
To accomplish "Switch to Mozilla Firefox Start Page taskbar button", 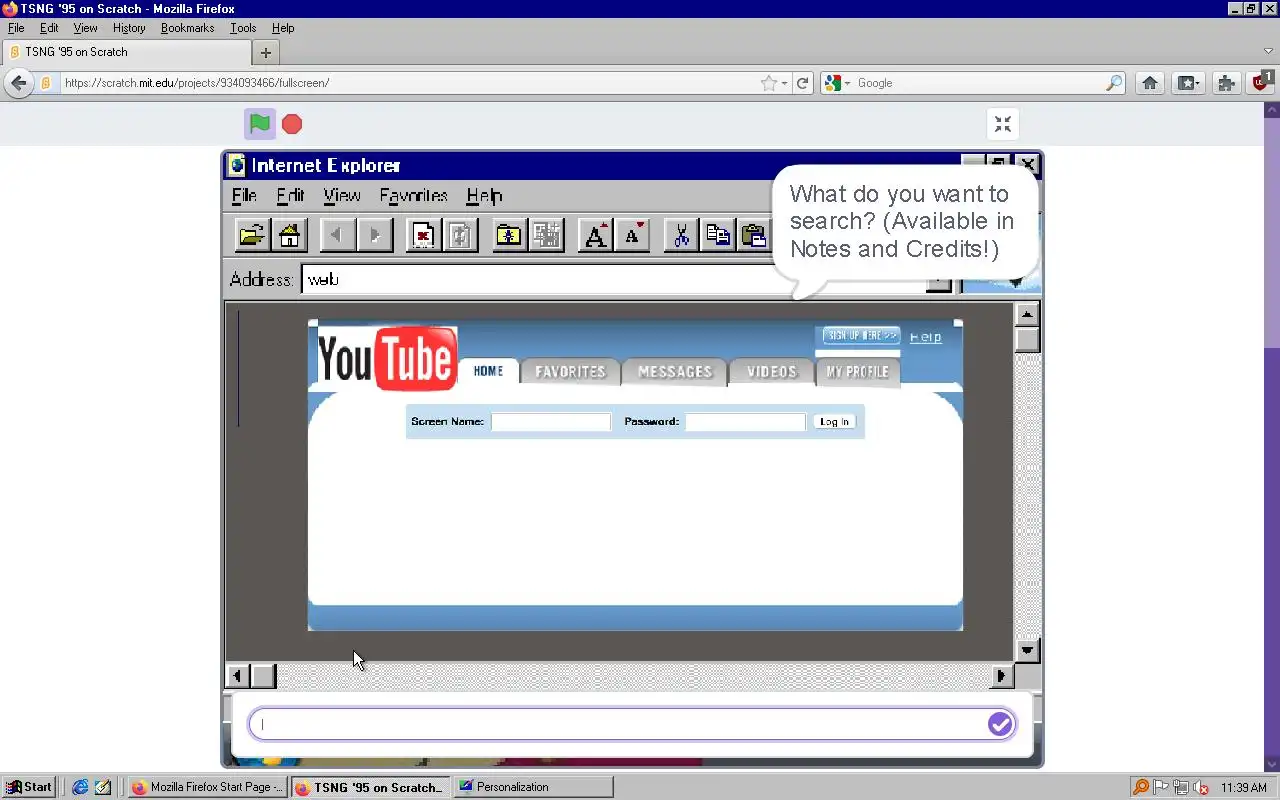I will click(x=208, y=787).
